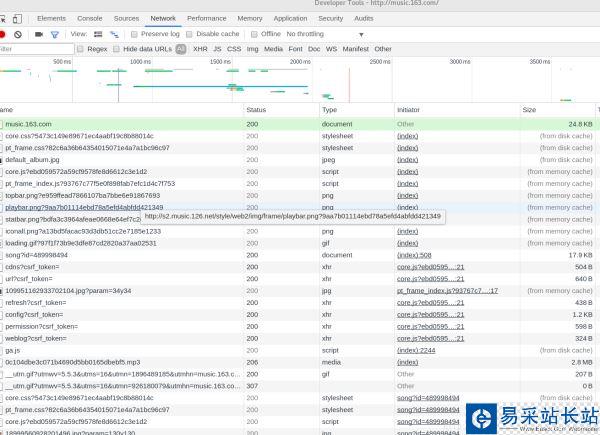This screenshot has height=435, width=600.
Task: Filter requests by Other type
Action: pyautogui.click(x=383, y=49)
